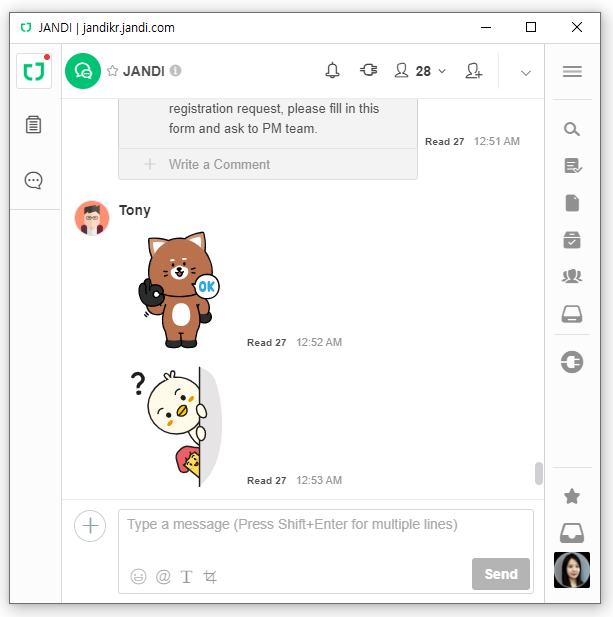The height and width of the screenshot is (617, 613).
Task: Open the round connect integrations icon
Action: [572, 362]
